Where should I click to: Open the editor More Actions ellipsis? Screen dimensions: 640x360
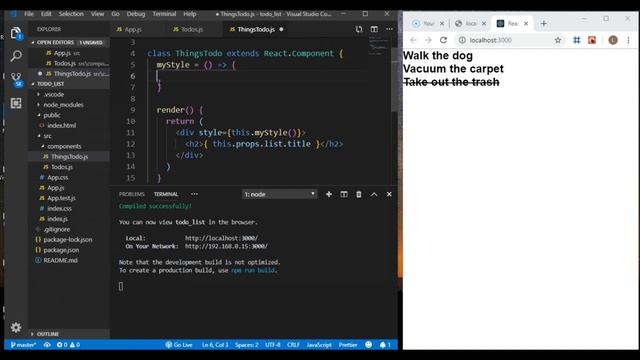[389, 29]
